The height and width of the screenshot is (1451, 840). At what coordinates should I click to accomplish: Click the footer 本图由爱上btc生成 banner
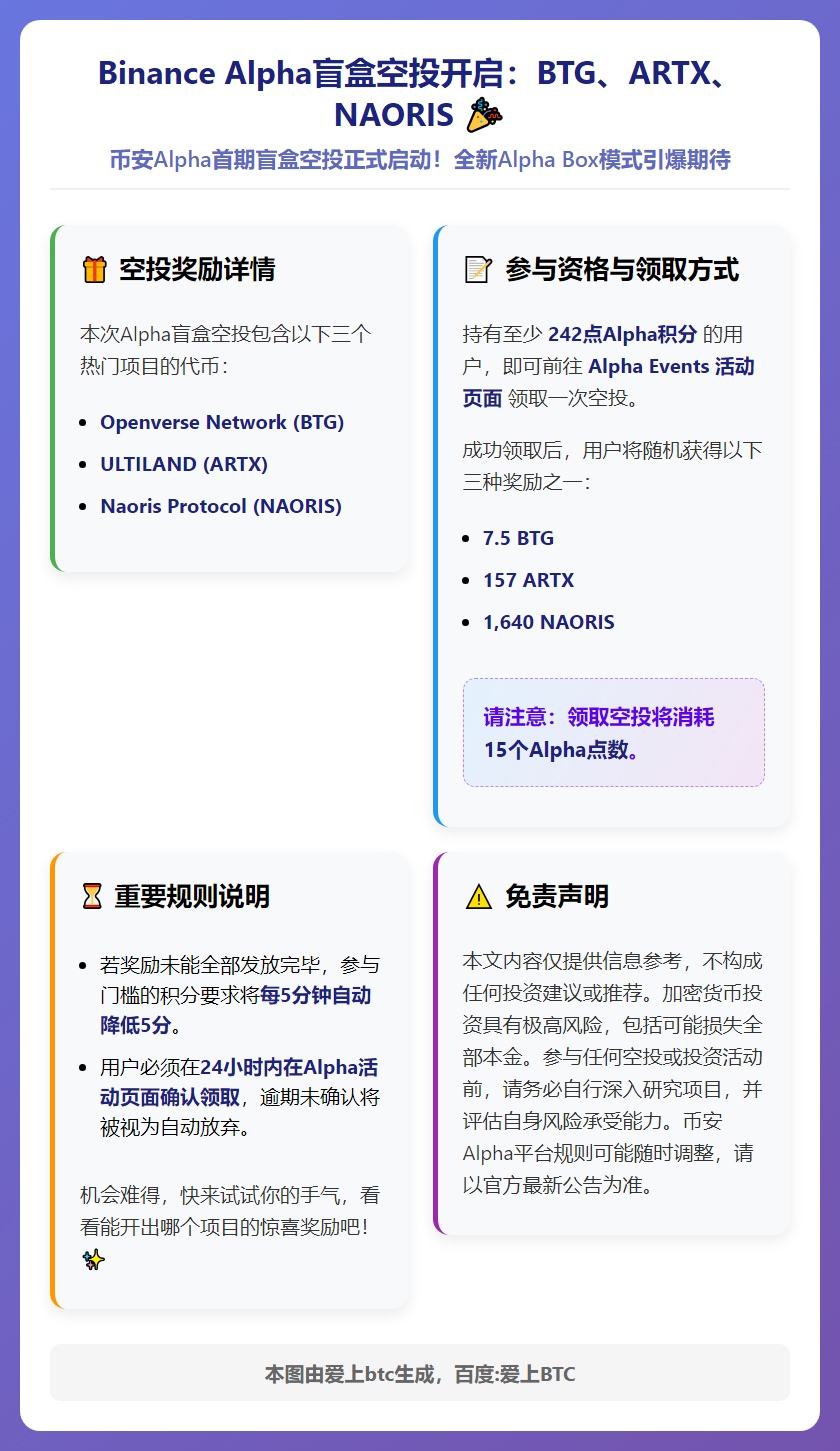pyautogui.click(x=420, y=1373)
